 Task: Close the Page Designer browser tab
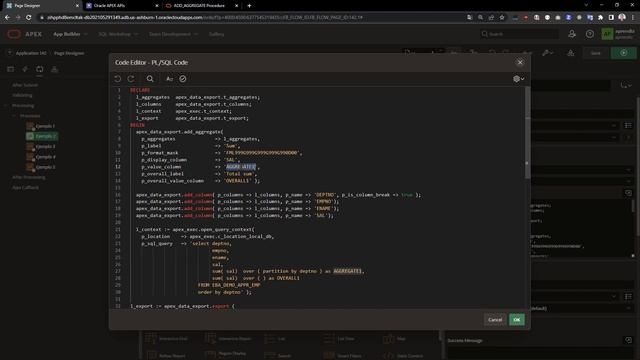pos(77,6)
